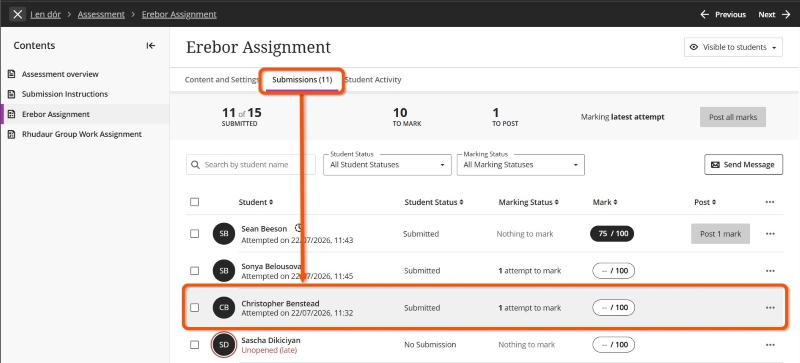Click Sascha Dikiciyan's -- / 100 mark pill
The height and width of the screenshot is (363, 800).
click(x=613, y=345)
